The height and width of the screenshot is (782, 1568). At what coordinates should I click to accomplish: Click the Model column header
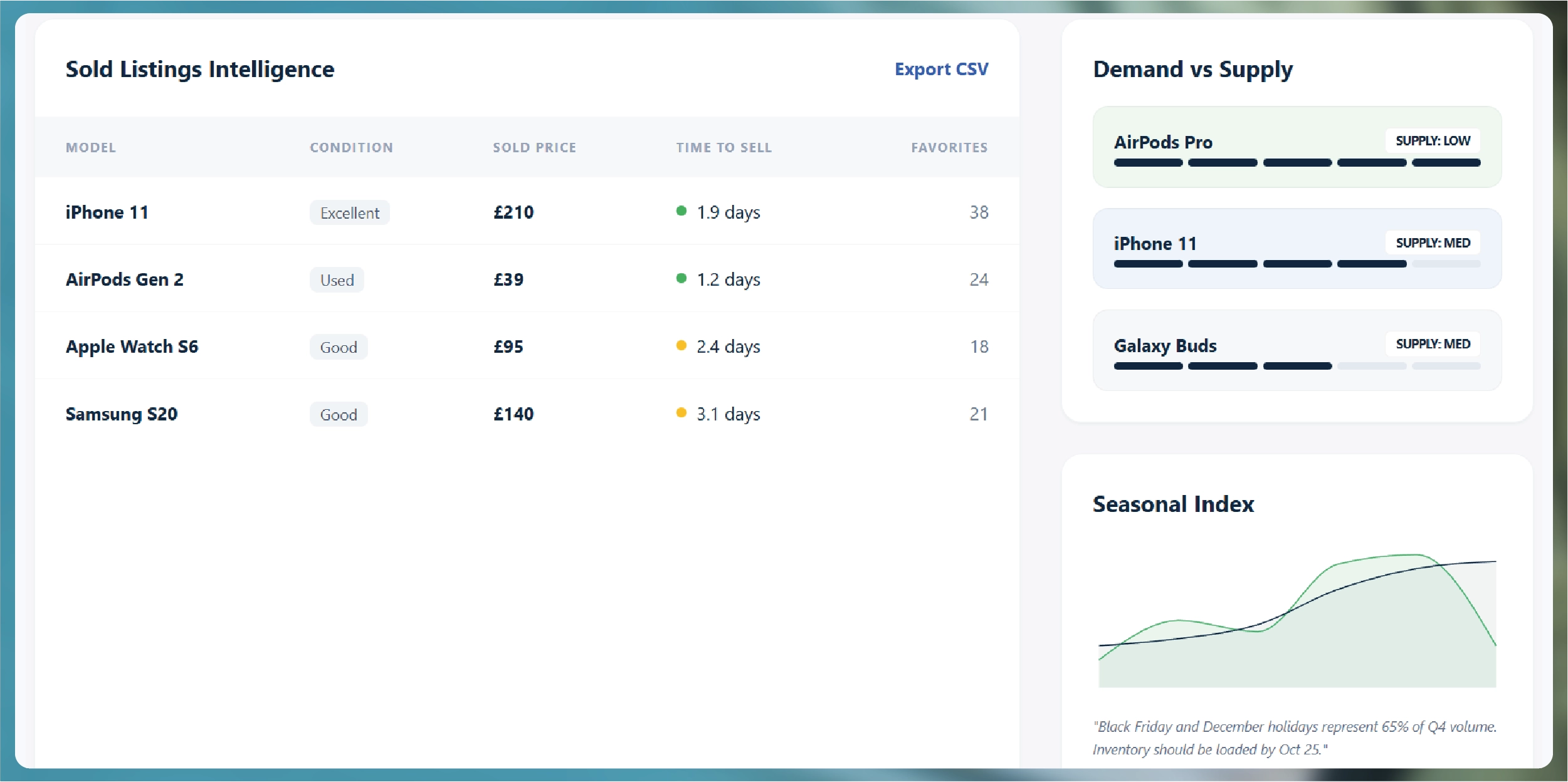pyautogui.click(x=91, y=148)
